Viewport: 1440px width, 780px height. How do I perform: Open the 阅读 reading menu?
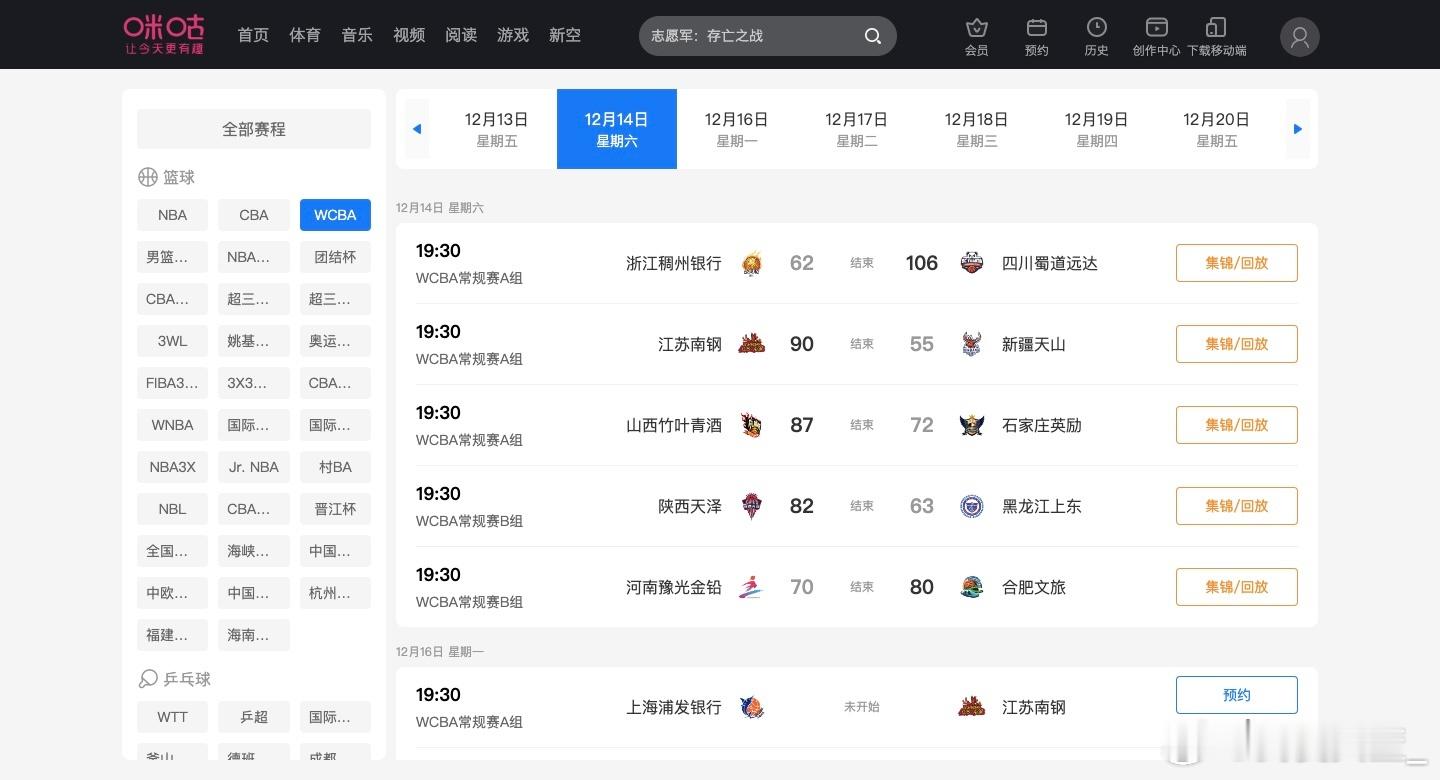point(461,35)
